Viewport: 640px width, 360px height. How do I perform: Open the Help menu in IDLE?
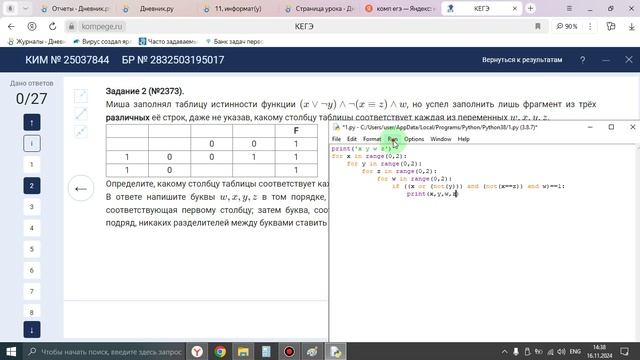coord(463,139)
